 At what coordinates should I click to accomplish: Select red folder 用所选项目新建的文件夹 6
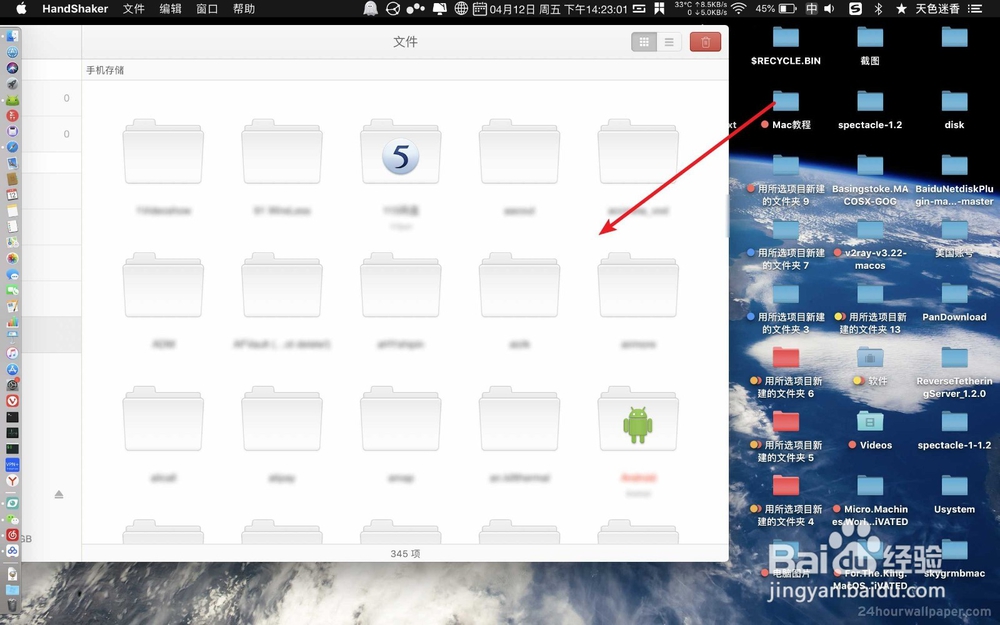[786, 372]
